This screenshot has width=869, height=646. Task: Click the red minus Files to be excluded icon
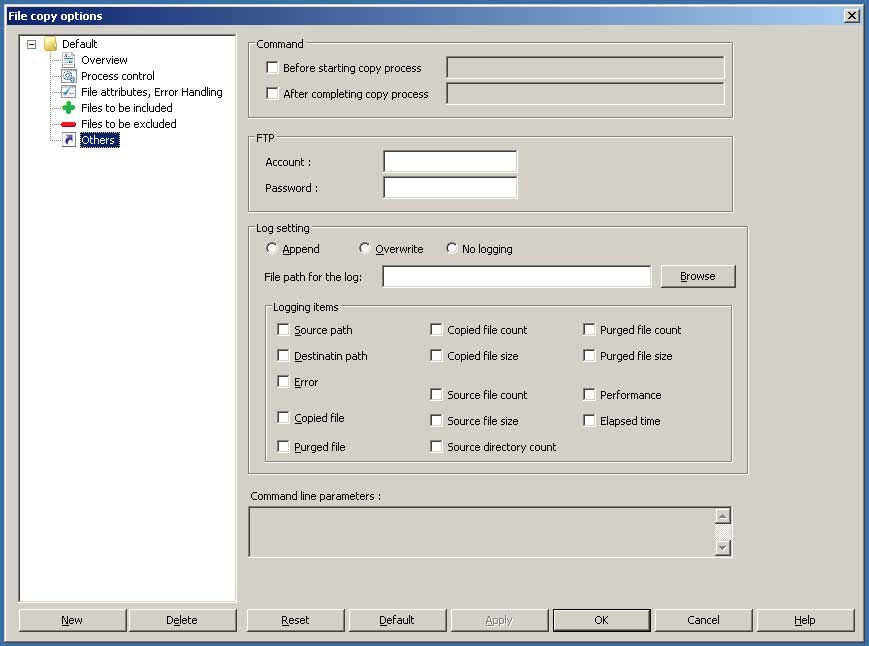click(68, 124)
